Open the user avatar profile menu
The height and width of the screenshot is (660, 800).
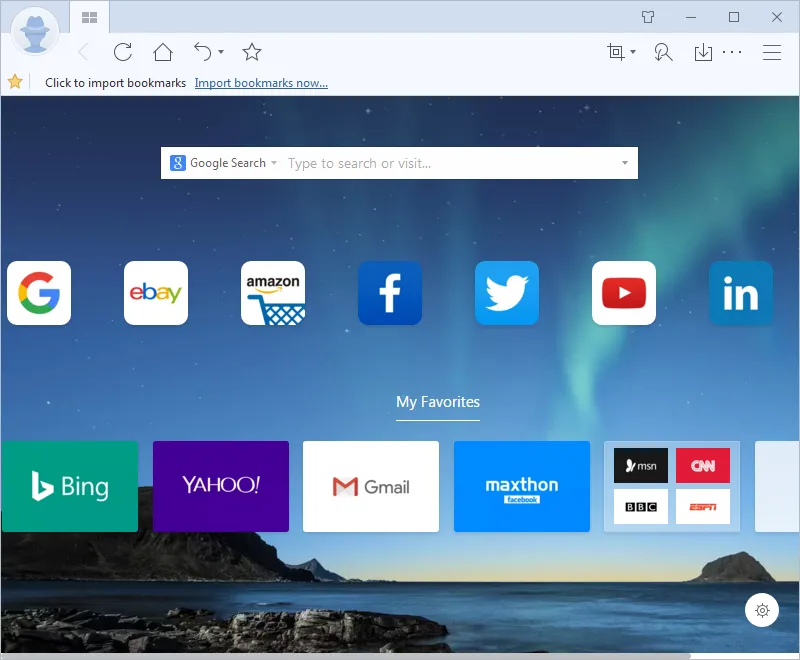pos(35,32)
